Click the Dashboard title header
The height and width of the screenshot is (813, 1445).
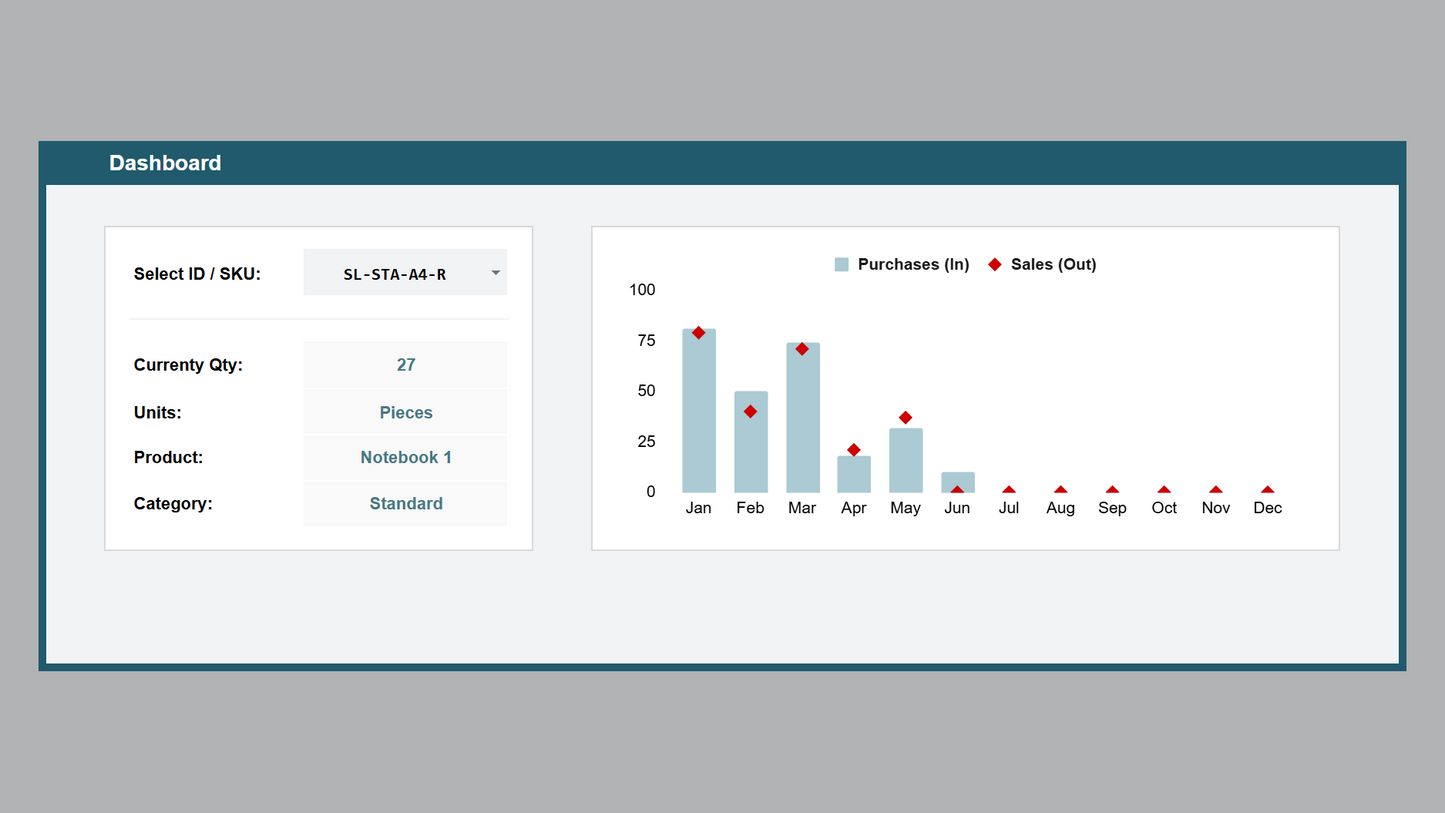tap(165, 163)
